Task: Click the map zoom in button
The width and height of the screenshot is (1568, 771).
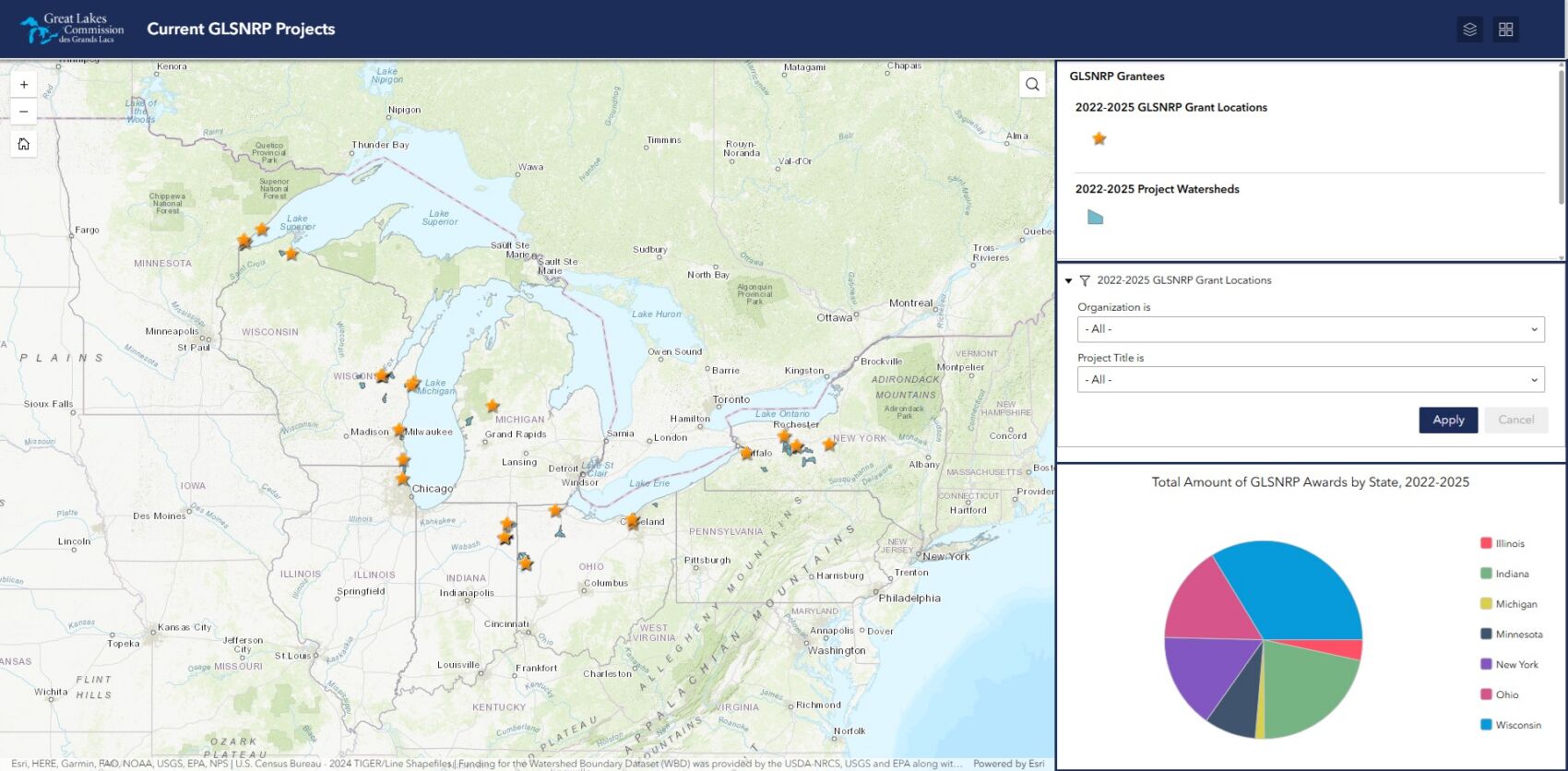Action: 24,85
